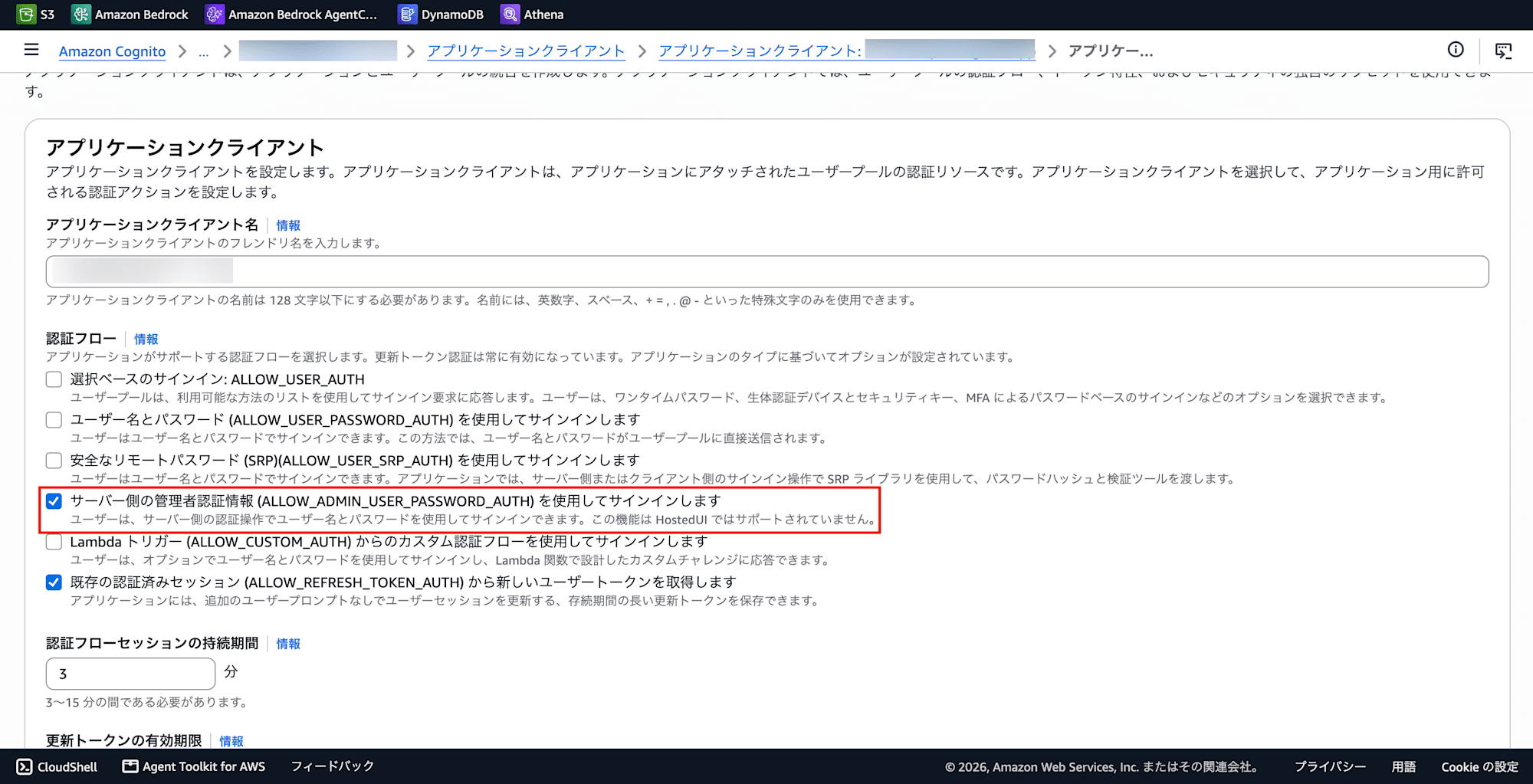
Task: Uncheck ALLOW_ADMIN_USER_PASSWORD_AUTH checkbox
Action: coord(54,501)
